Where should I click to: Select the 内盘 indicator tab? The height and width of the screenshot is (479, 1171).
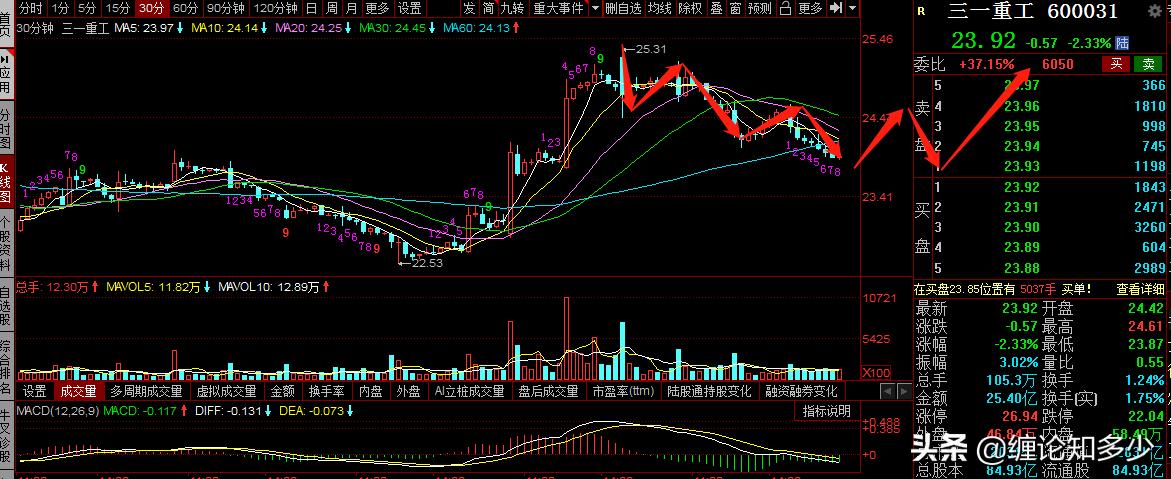(x=370, y=391)
